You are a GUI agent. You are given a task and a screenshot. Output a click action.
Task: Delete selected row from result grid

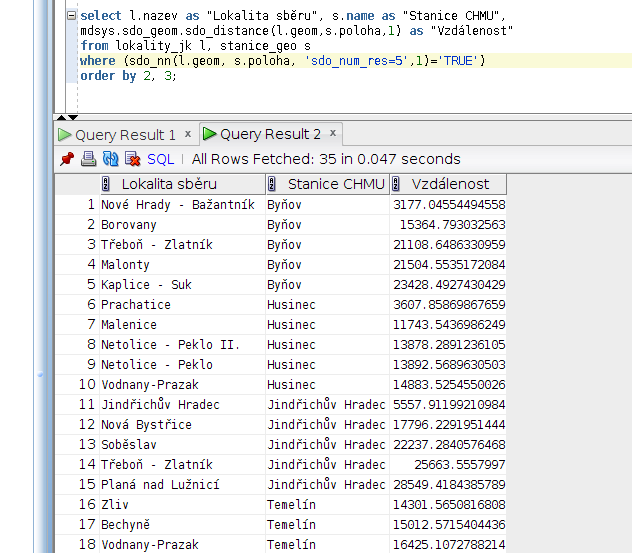coord(132,159)
